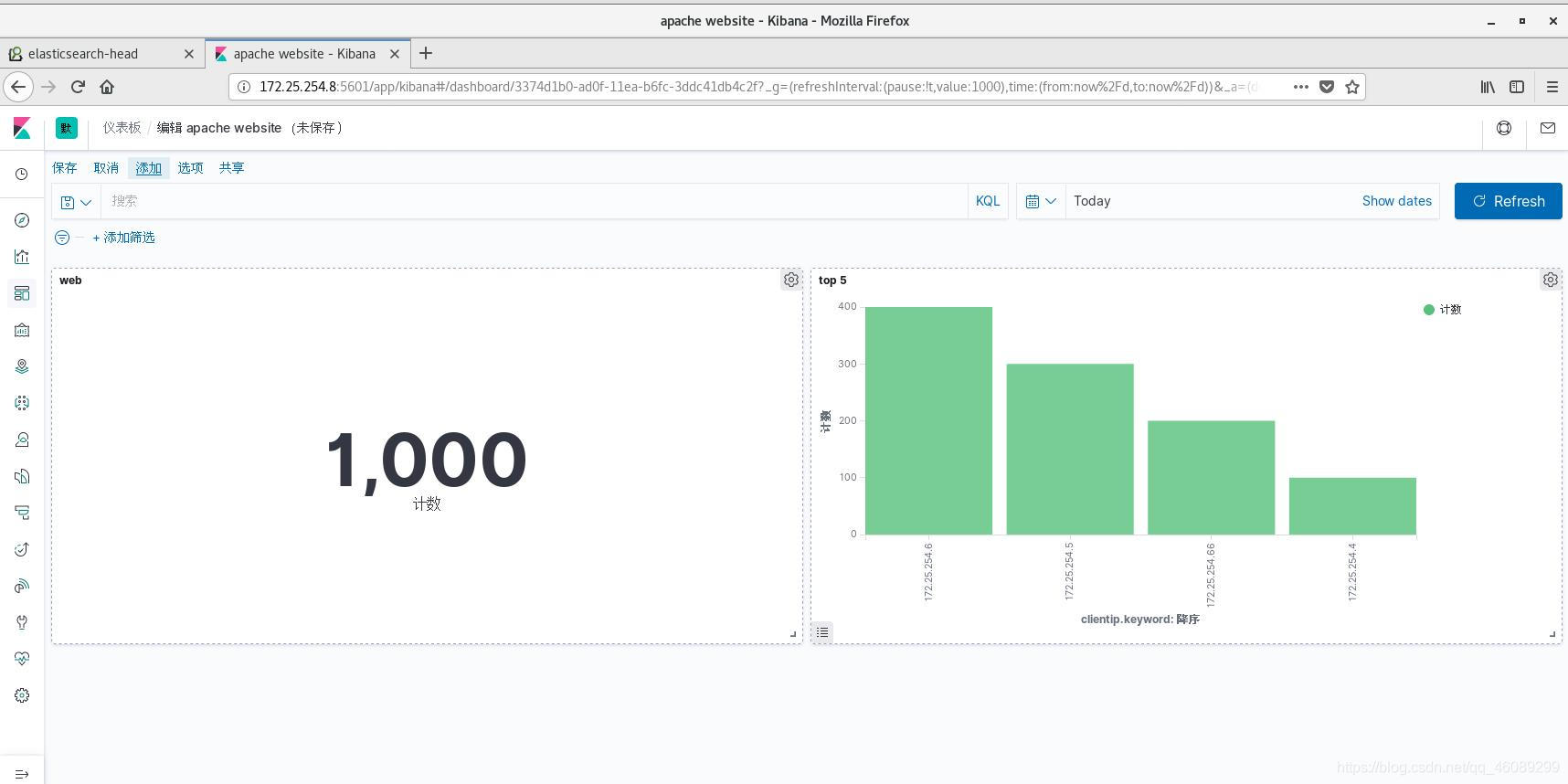
Task: Click the 172.25.254.5 bar in chart
Action: point(1070,449)
